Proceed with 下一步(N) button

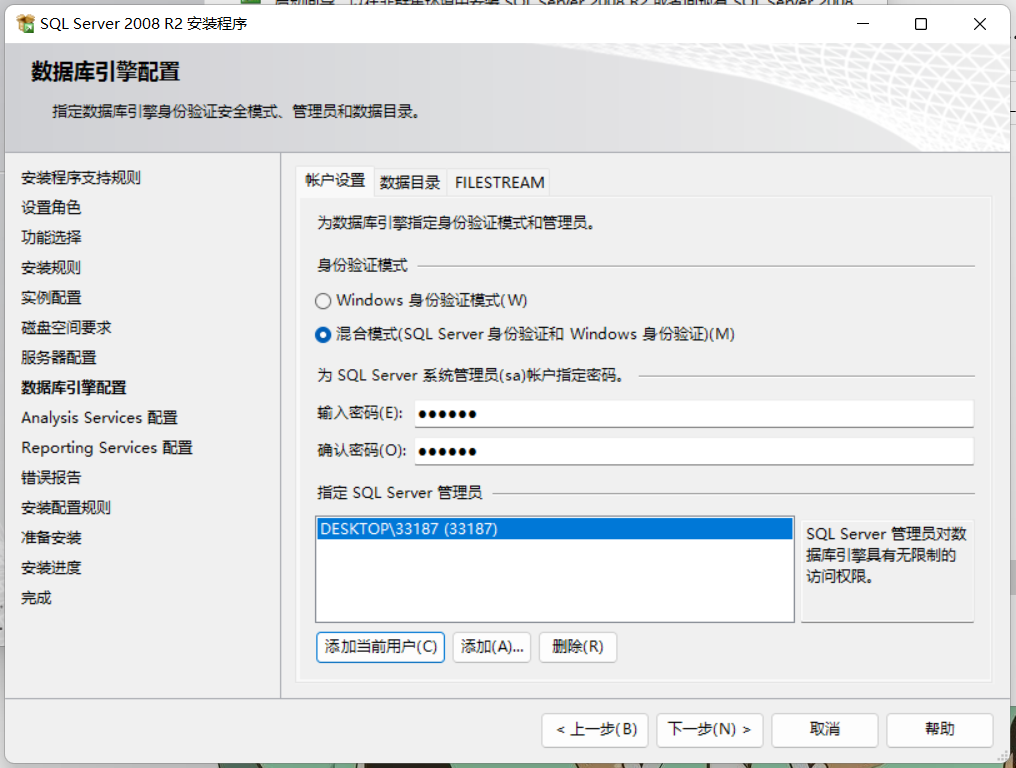(710, 730)
